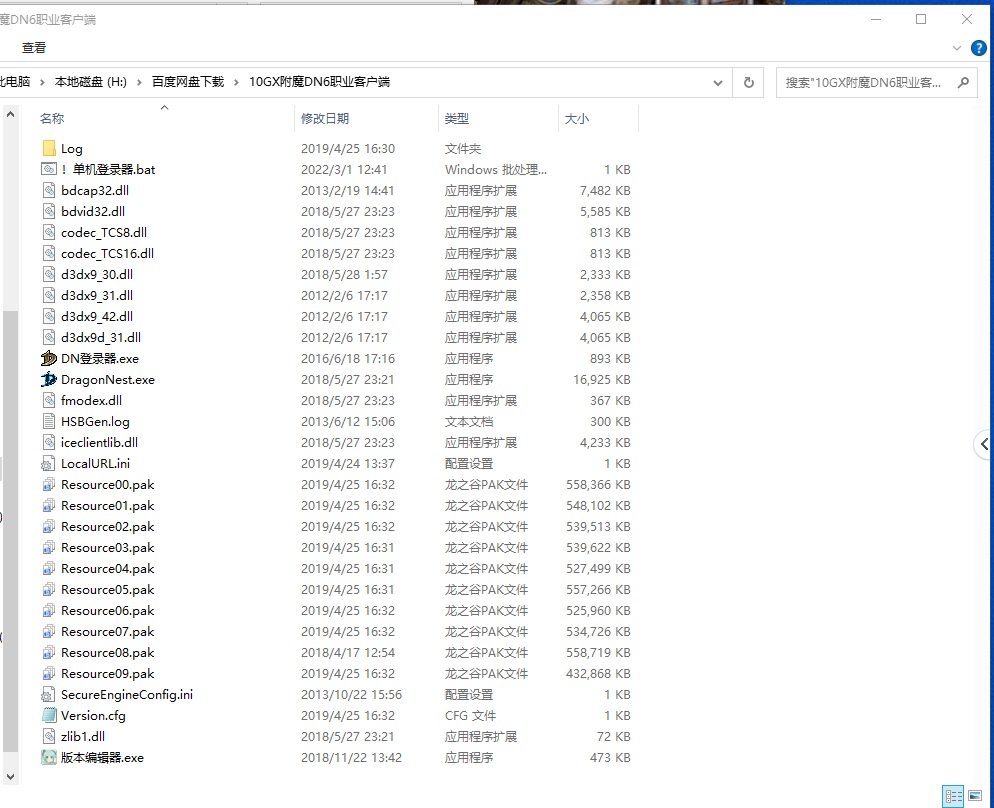Select the Version.cfg file icon
The height and width of the screenshot is (808, 994).
(x=49, y=715)
